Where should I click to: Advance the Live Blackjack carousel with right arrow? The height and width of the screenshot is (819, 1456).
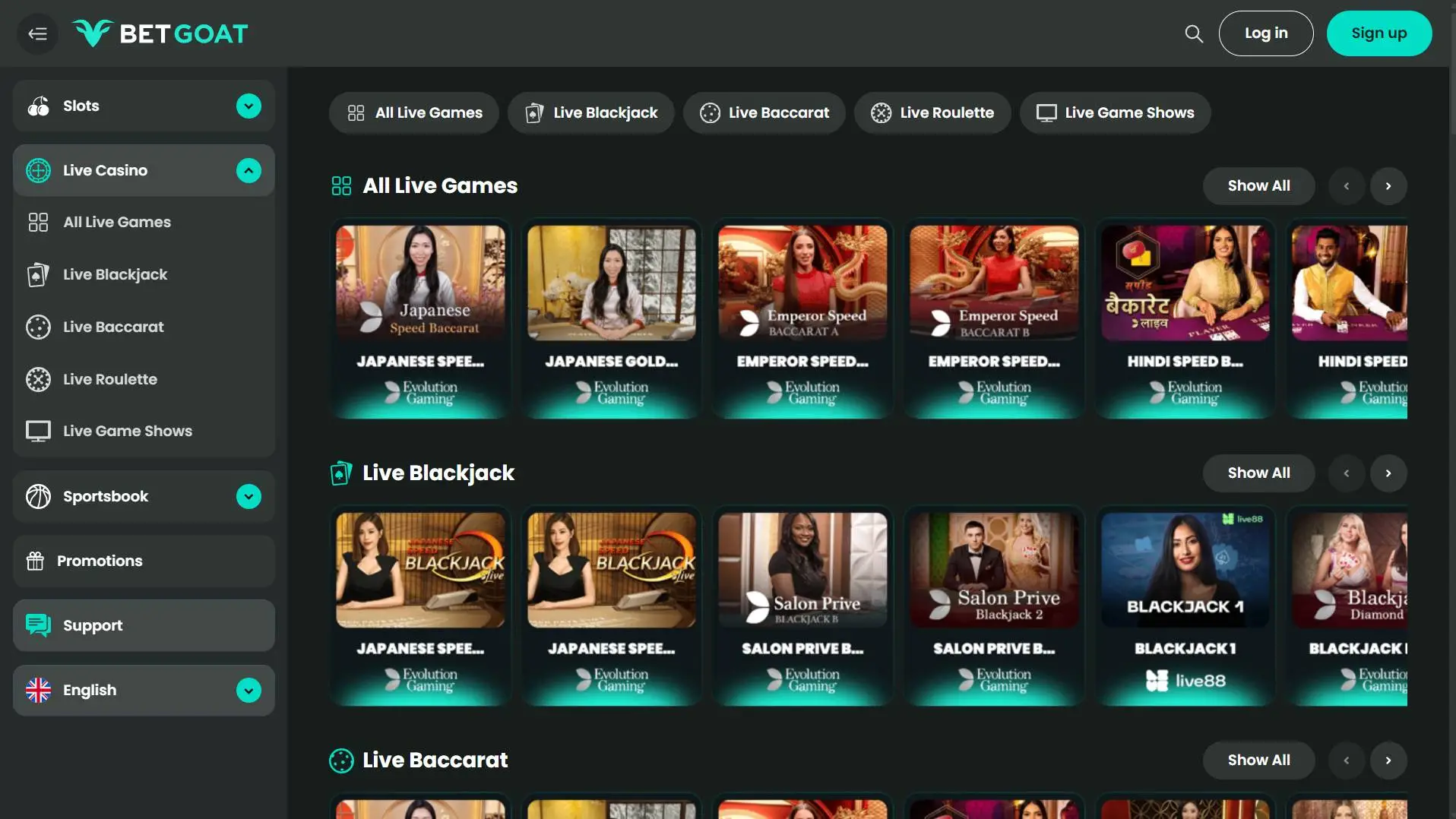1388,473
